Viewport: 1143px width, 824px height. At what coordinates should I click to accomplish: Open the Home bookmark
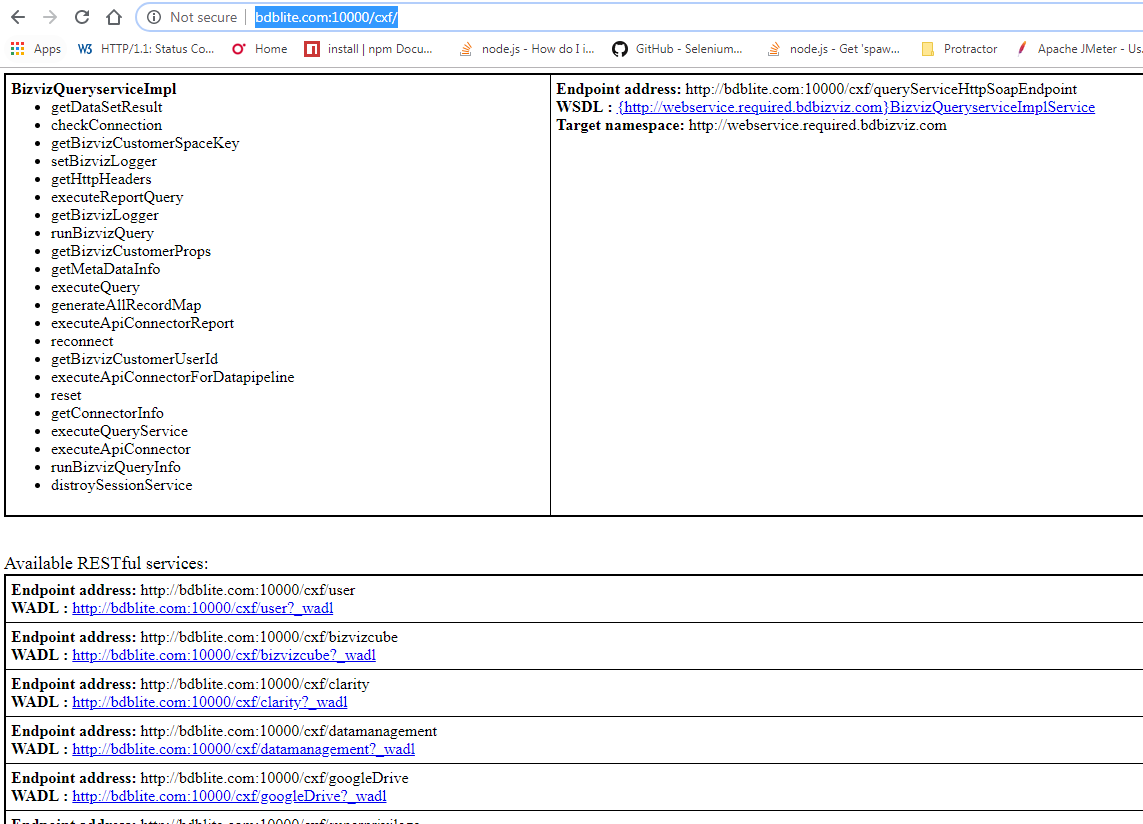260,49
